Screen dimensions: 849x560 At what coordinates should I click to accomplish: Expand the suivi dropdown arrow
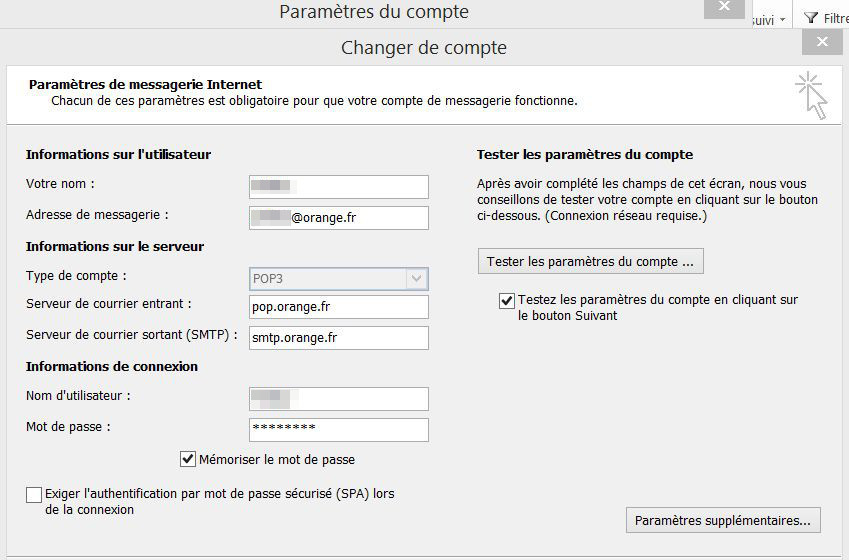click(782, 19)
